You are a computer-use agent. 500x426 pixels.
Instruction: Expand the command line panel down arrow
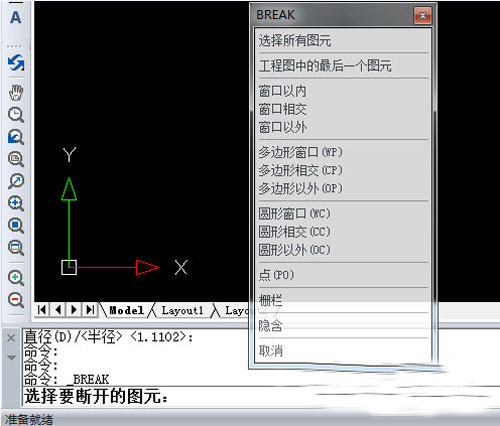11,358
